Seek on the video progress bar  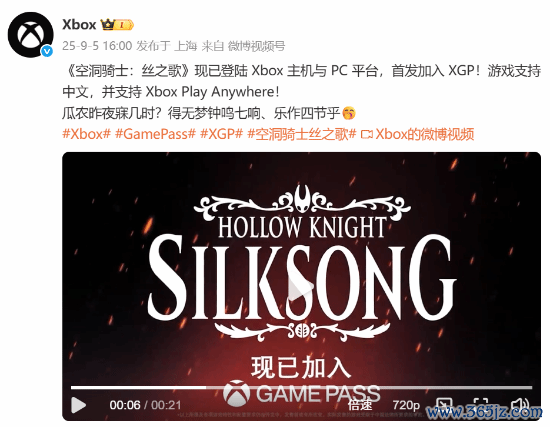click(x=301, y=387)
